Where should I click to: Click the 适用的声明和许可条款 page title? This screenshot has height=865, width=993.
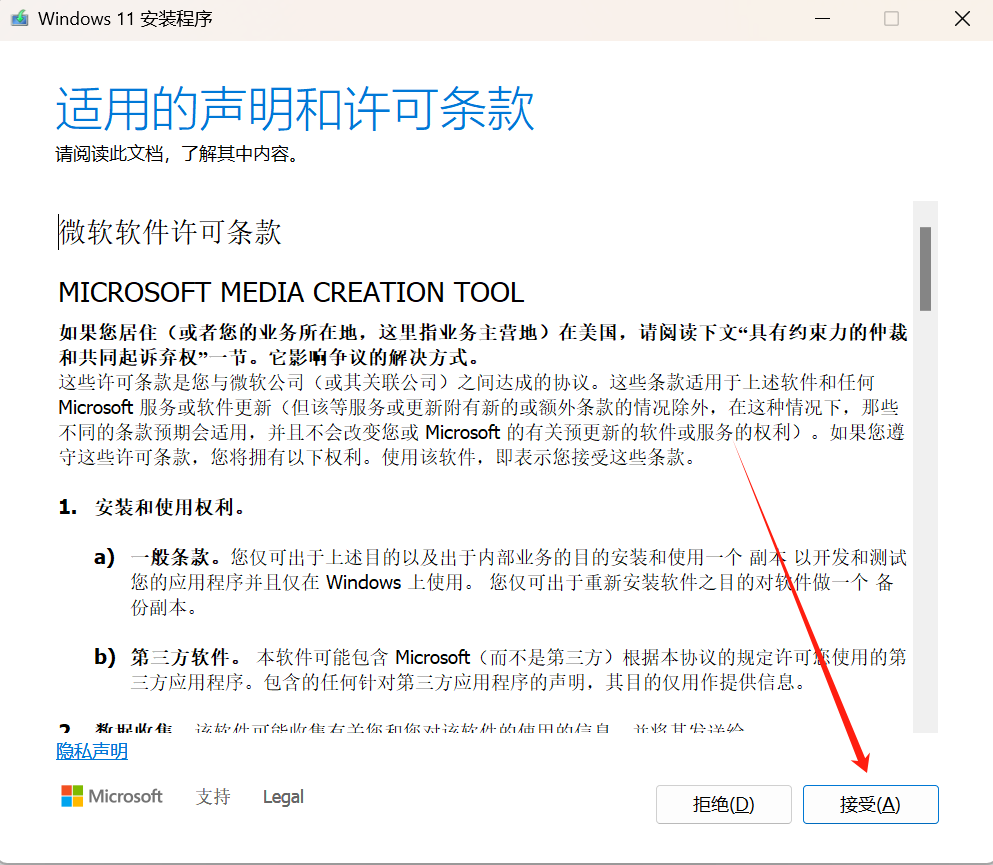[295, 108]
